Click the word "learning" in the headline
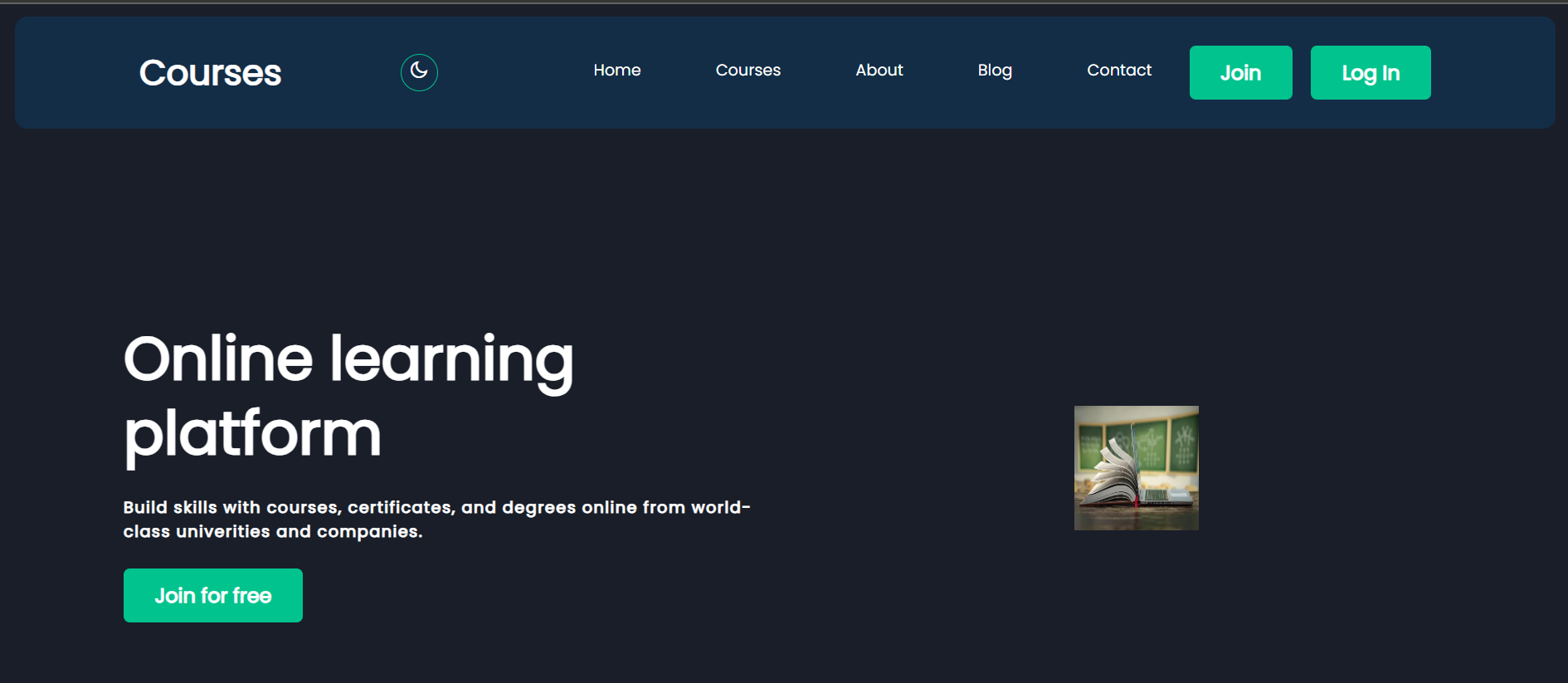Screen dimensions: 1568x683 [x=451, y=359]
